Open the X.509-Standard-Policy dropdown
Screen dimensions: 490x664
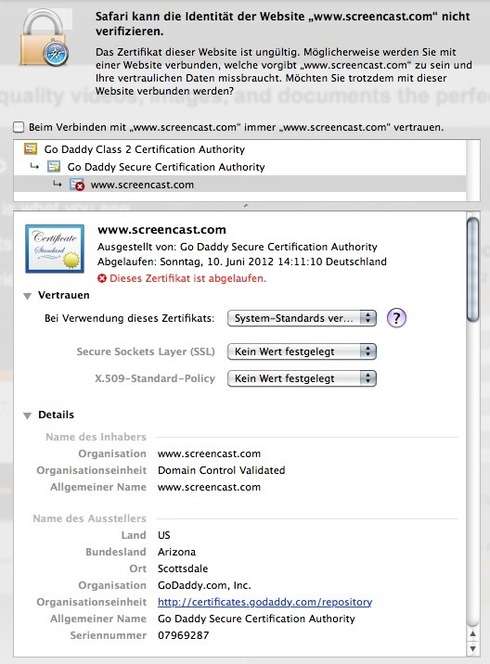pyautogui.click(x=302, y=378)
